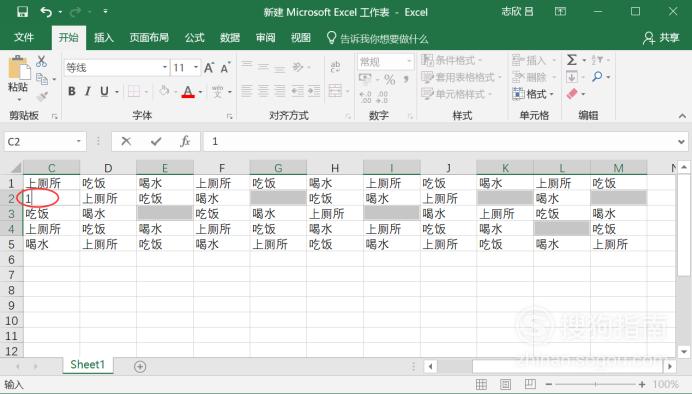Click the Normal view icon in status bar
This screenshot has height=394, width=692.
(x=481, y=384)
